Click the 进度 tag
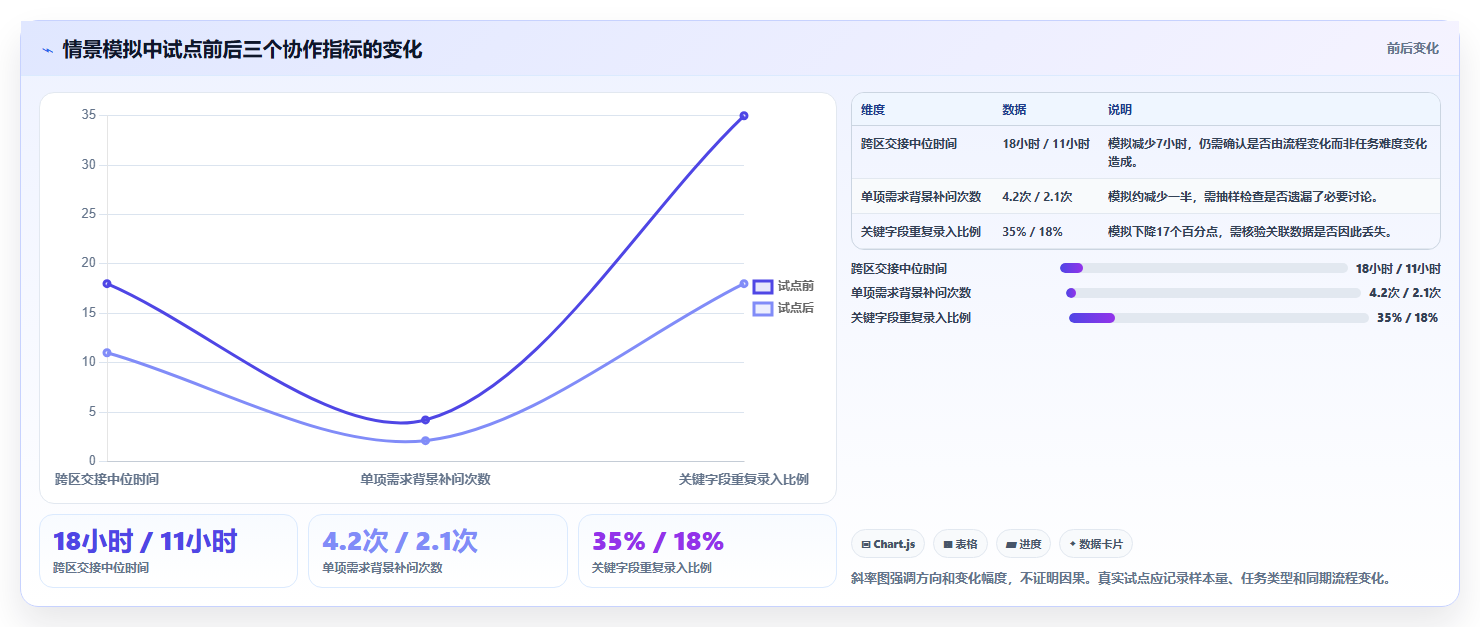The width and height of the screenshot is (1480, 627). (x=1023, y=544)
